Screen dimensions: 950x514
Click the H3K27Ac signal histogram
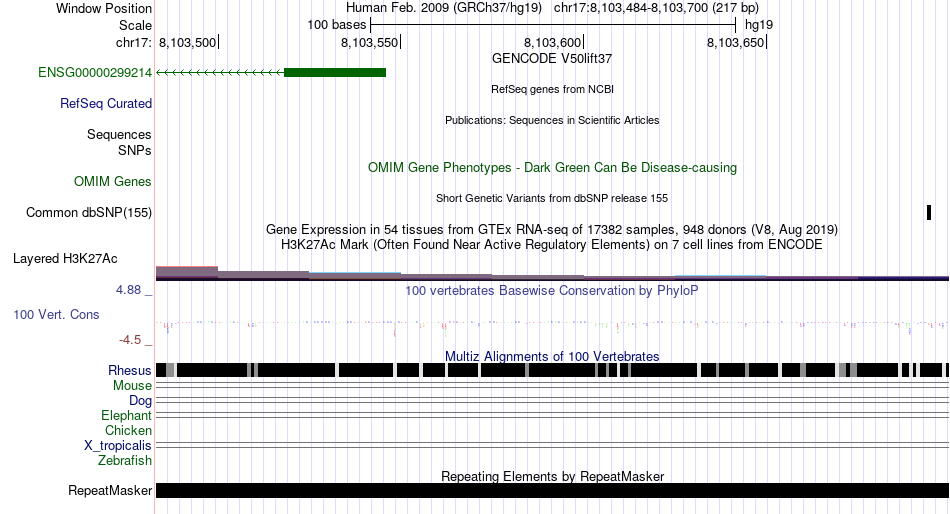(552, 273)
